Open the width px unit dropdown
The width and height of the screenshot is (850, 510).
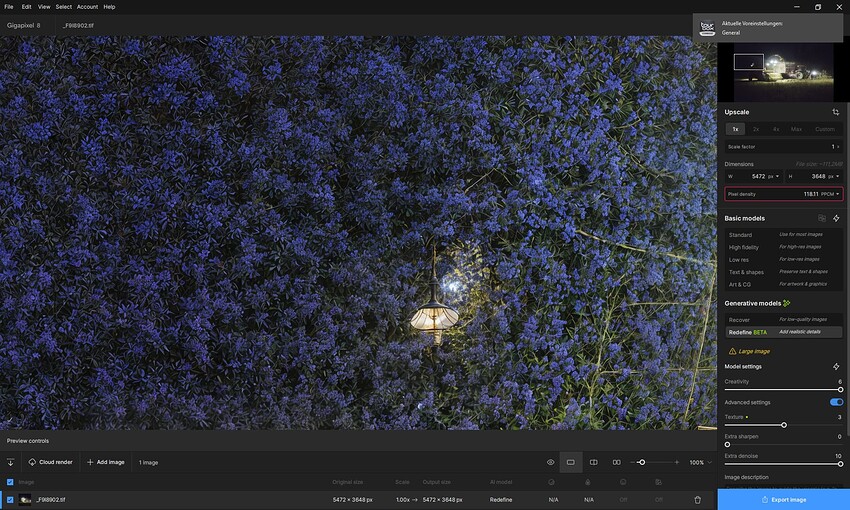(x=774, y=177)
